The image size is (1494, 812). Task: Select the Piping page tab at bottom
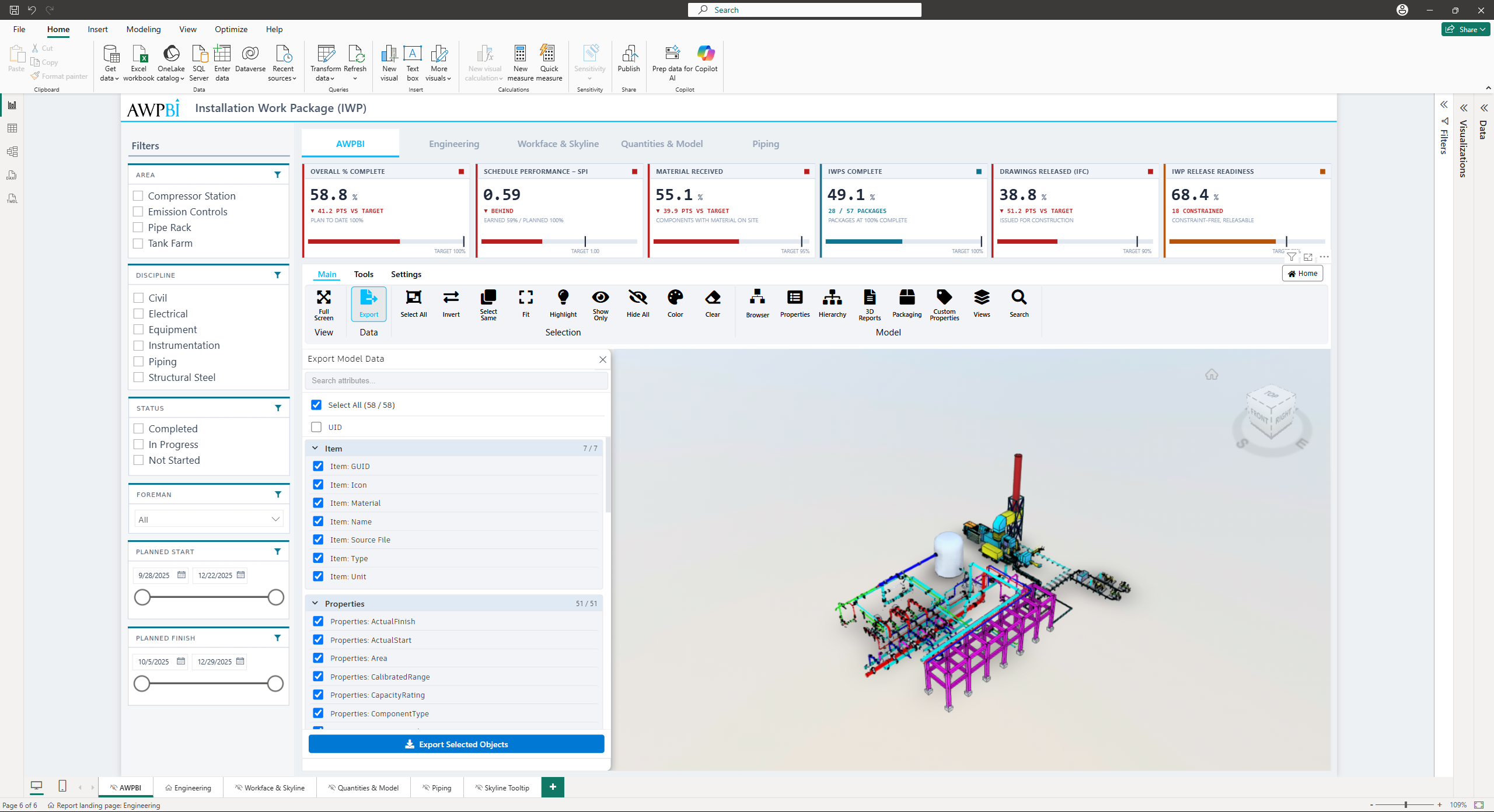click(x=437, y=787)
